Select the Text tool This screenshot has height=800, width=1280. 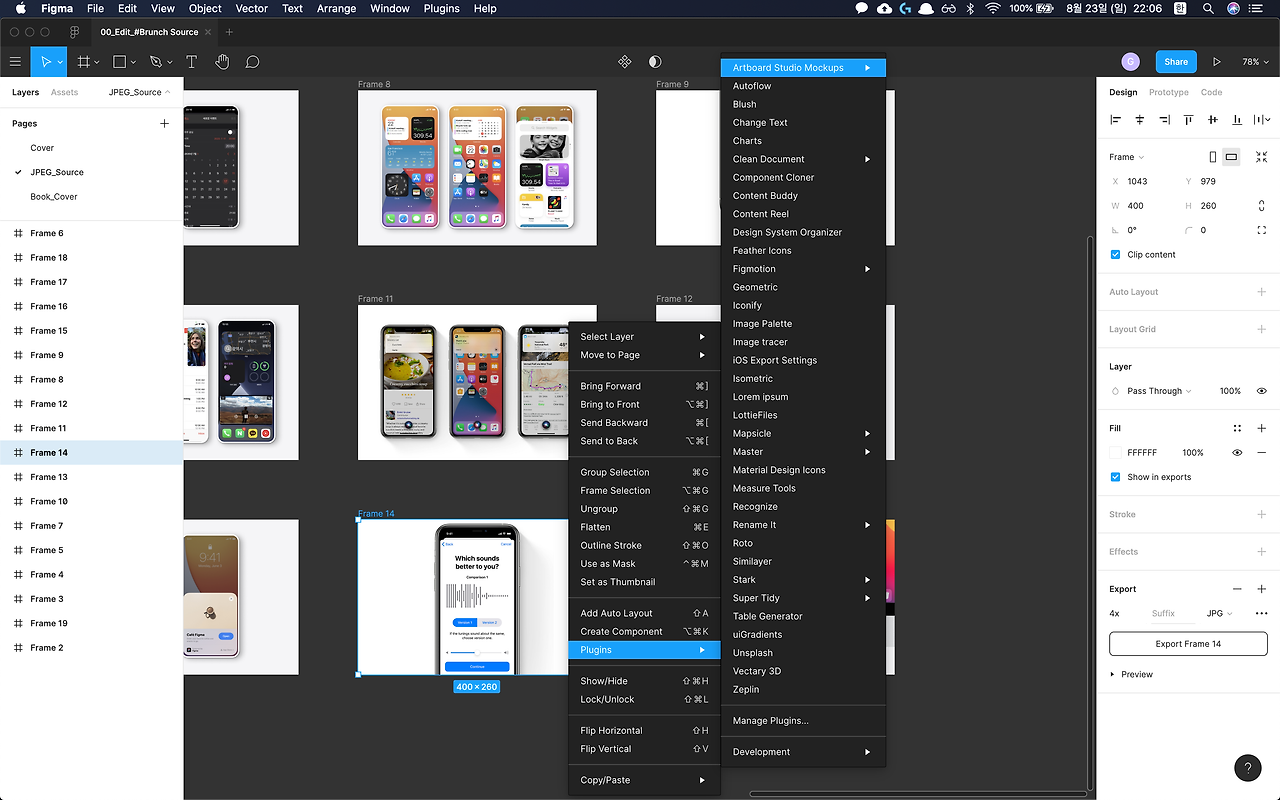(192, 62)
